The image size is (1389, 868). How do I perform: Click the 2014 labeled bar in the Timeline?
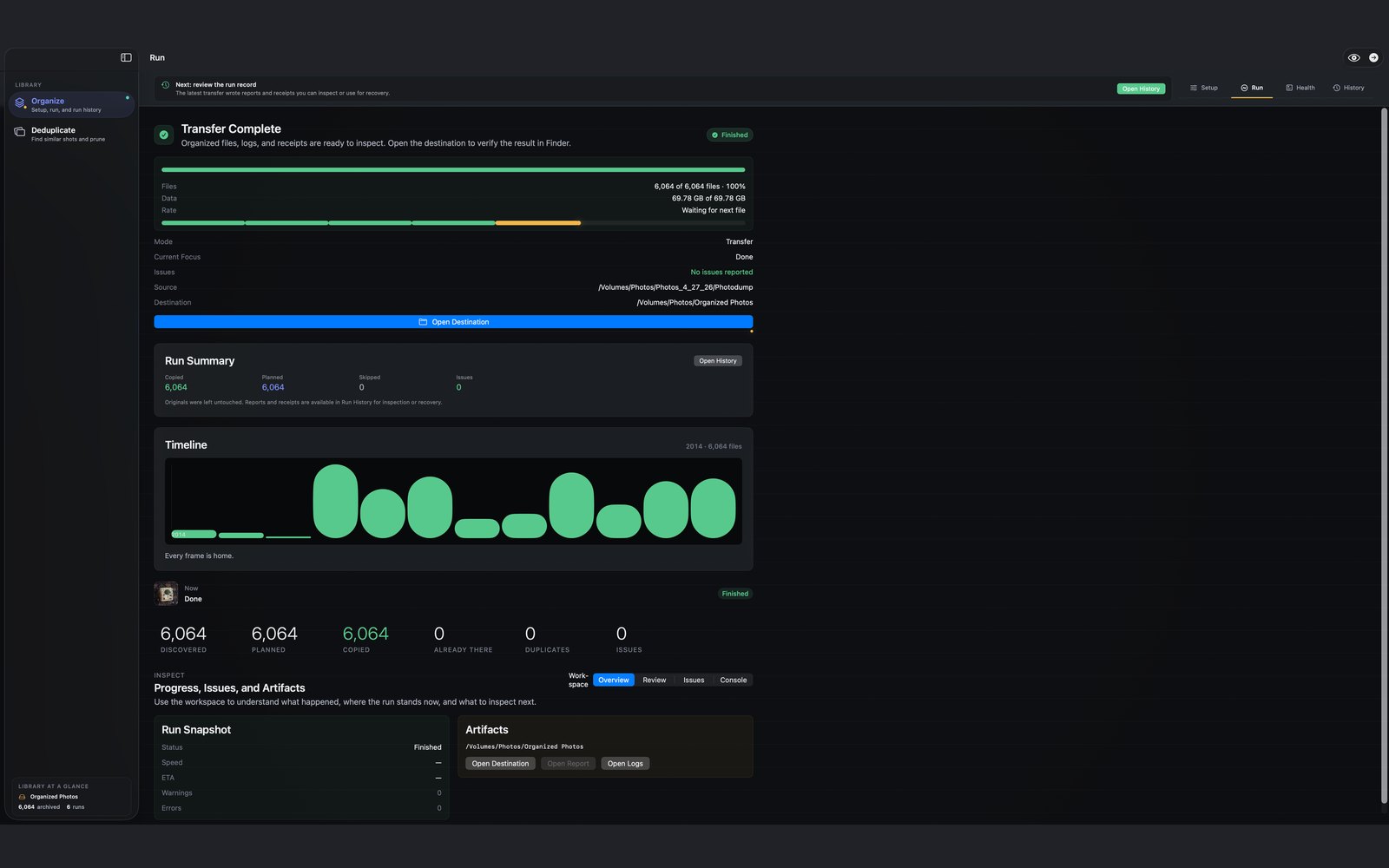pyautogui.click(x=194, y=534)
